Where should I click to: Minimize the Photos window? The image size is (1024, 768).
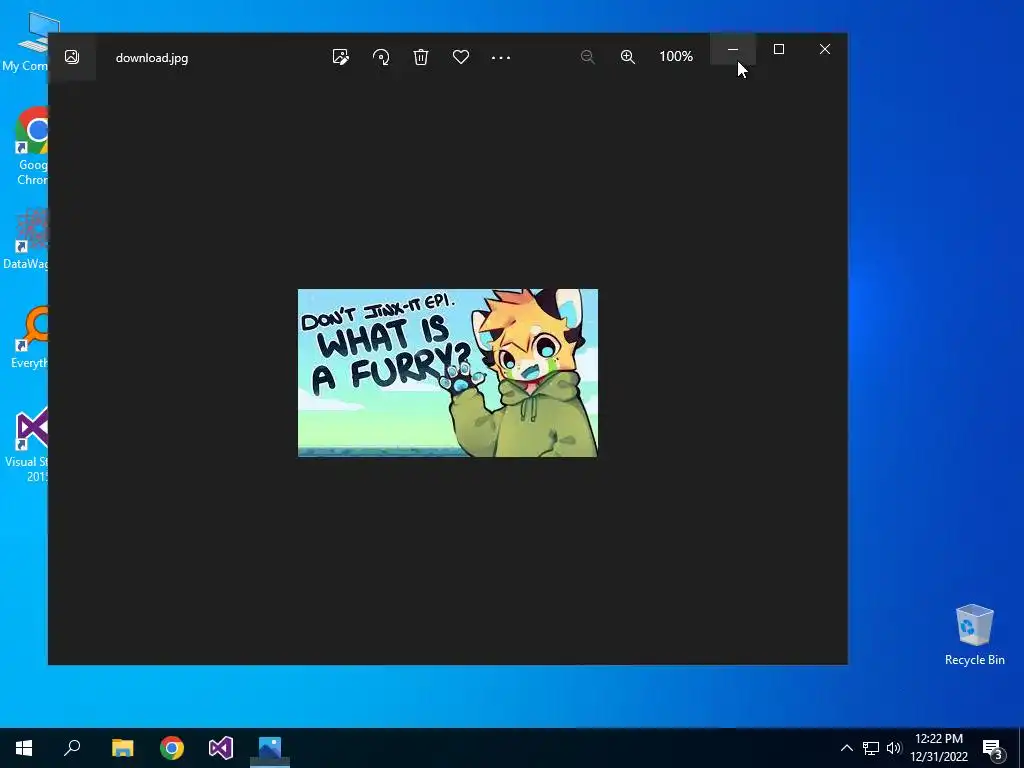point(733,49)
